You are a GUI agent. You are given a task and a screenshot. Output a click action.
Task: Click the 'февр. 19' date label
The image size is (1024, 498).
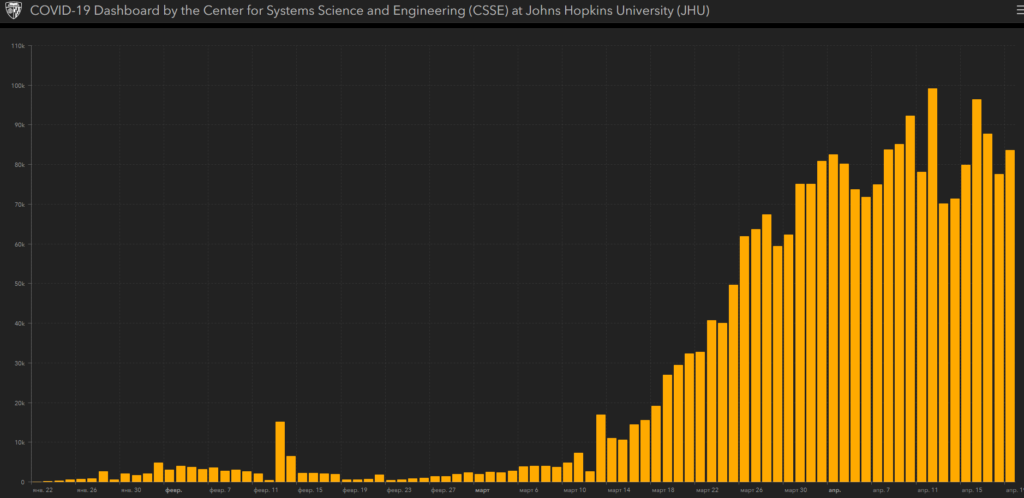[355, 490]
